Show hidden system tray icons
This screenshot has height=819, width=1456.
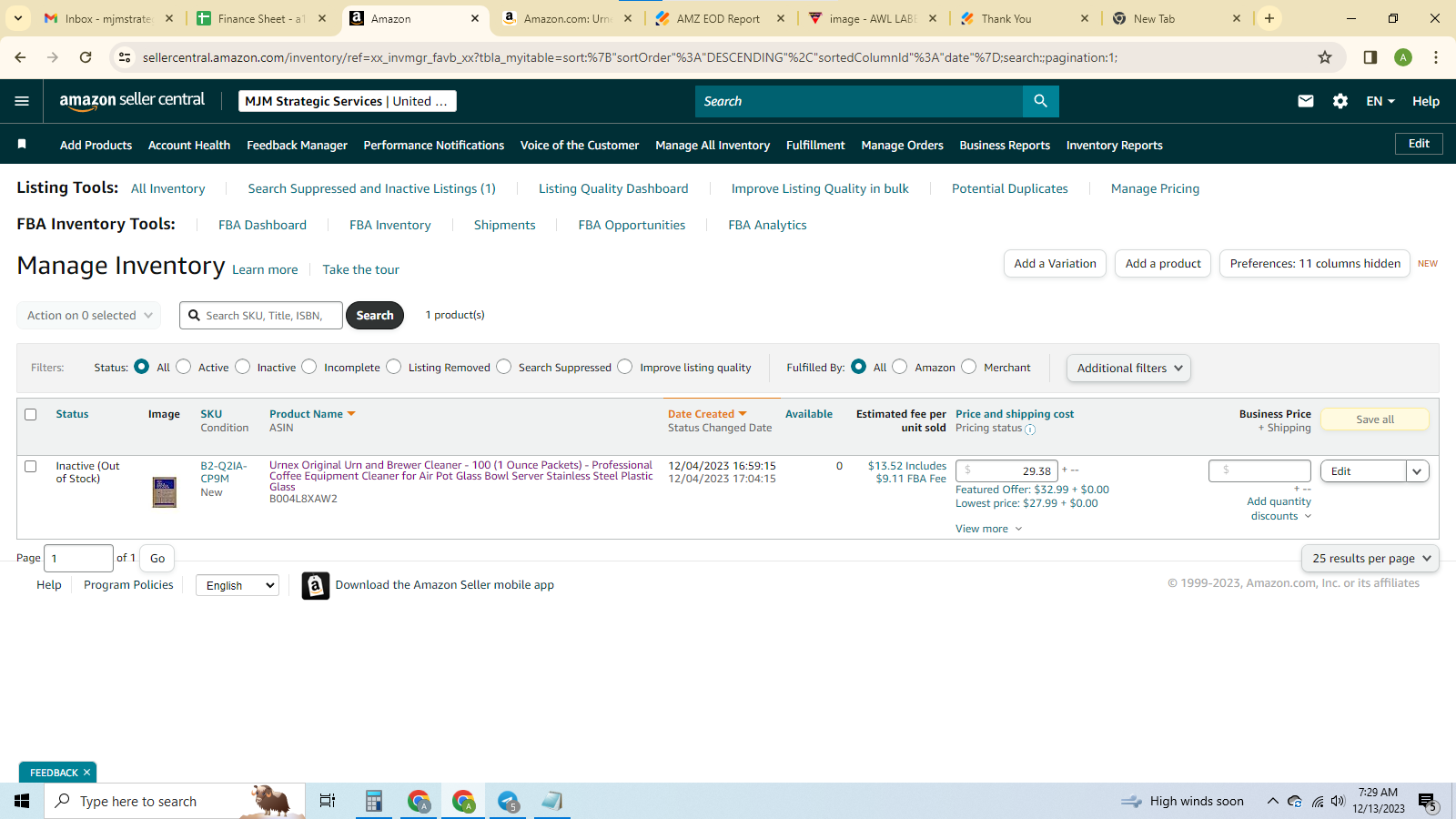click(x=1272, y=801)
